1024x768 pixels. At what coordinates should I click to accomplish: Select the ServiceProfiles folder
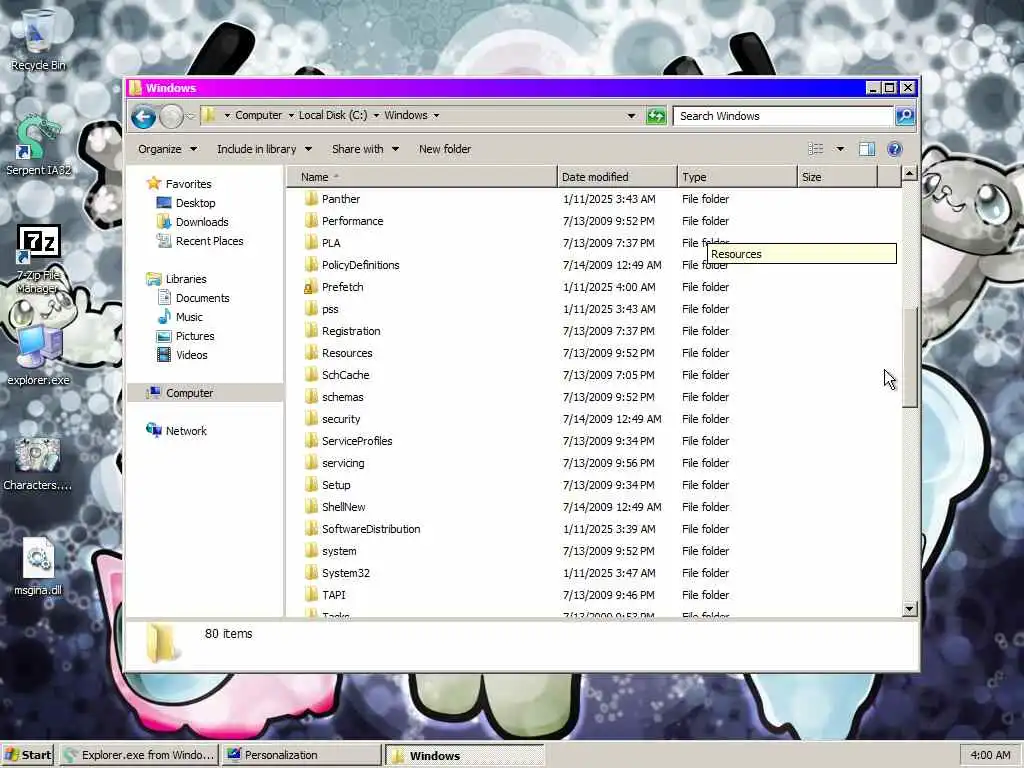357,441
